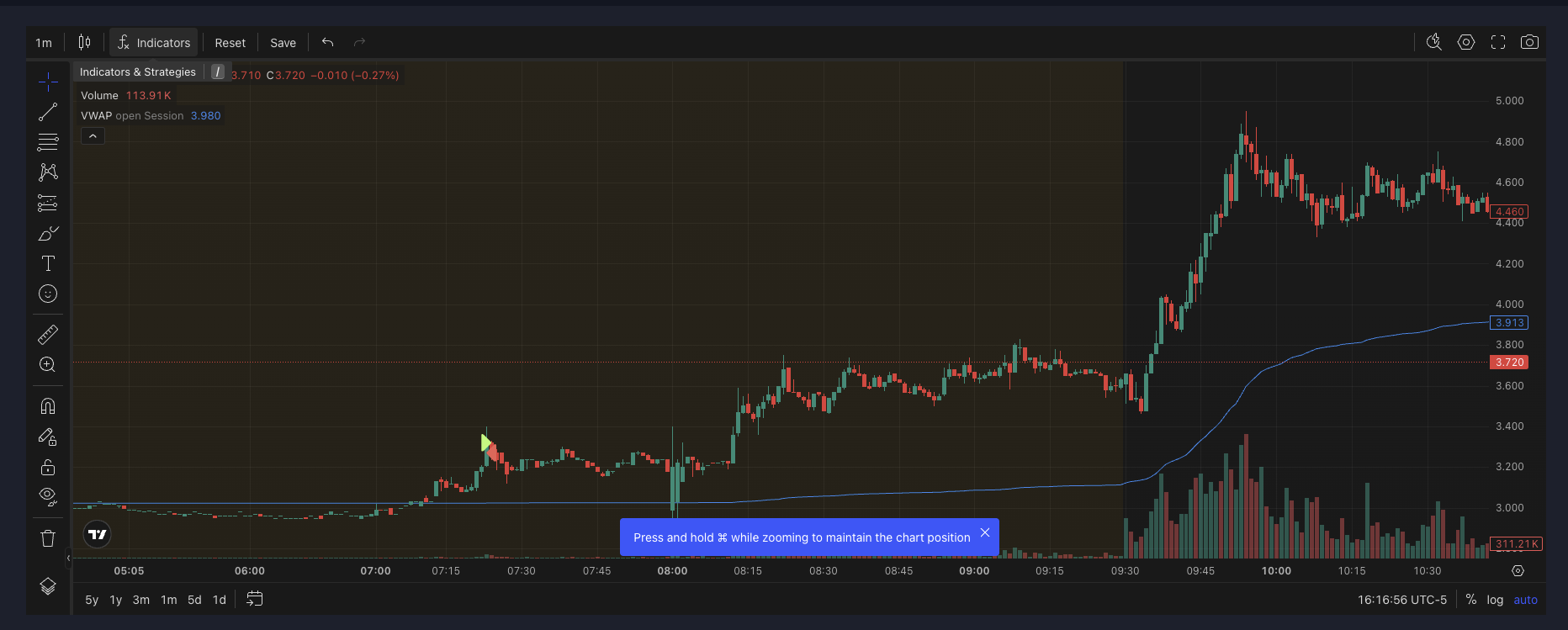The height and width of the screenshot is (630, 1568).
Task: Open the candlestick chart type selector
Action: (84, 42)
